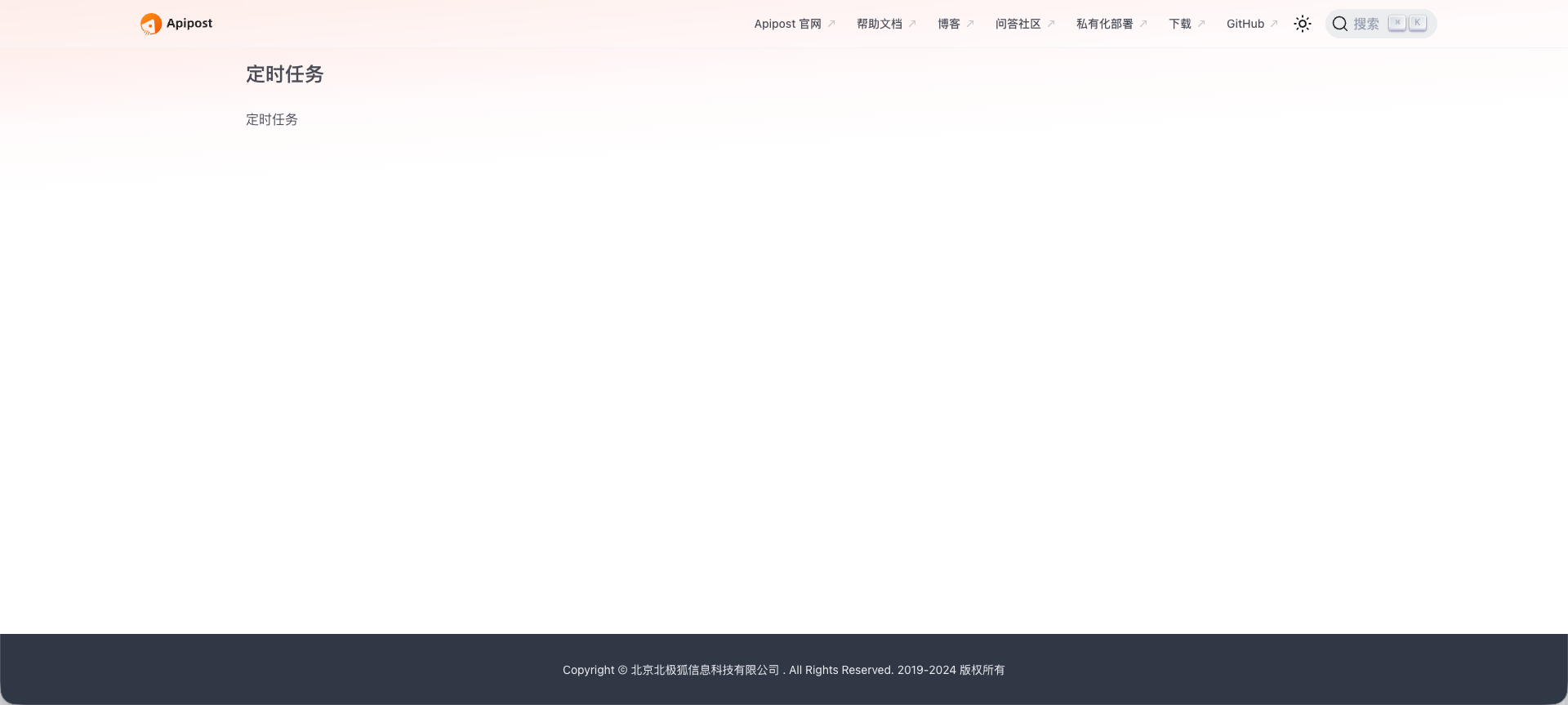Click the external arrow beside GitHub
1568x705 pixels.
1274,24
